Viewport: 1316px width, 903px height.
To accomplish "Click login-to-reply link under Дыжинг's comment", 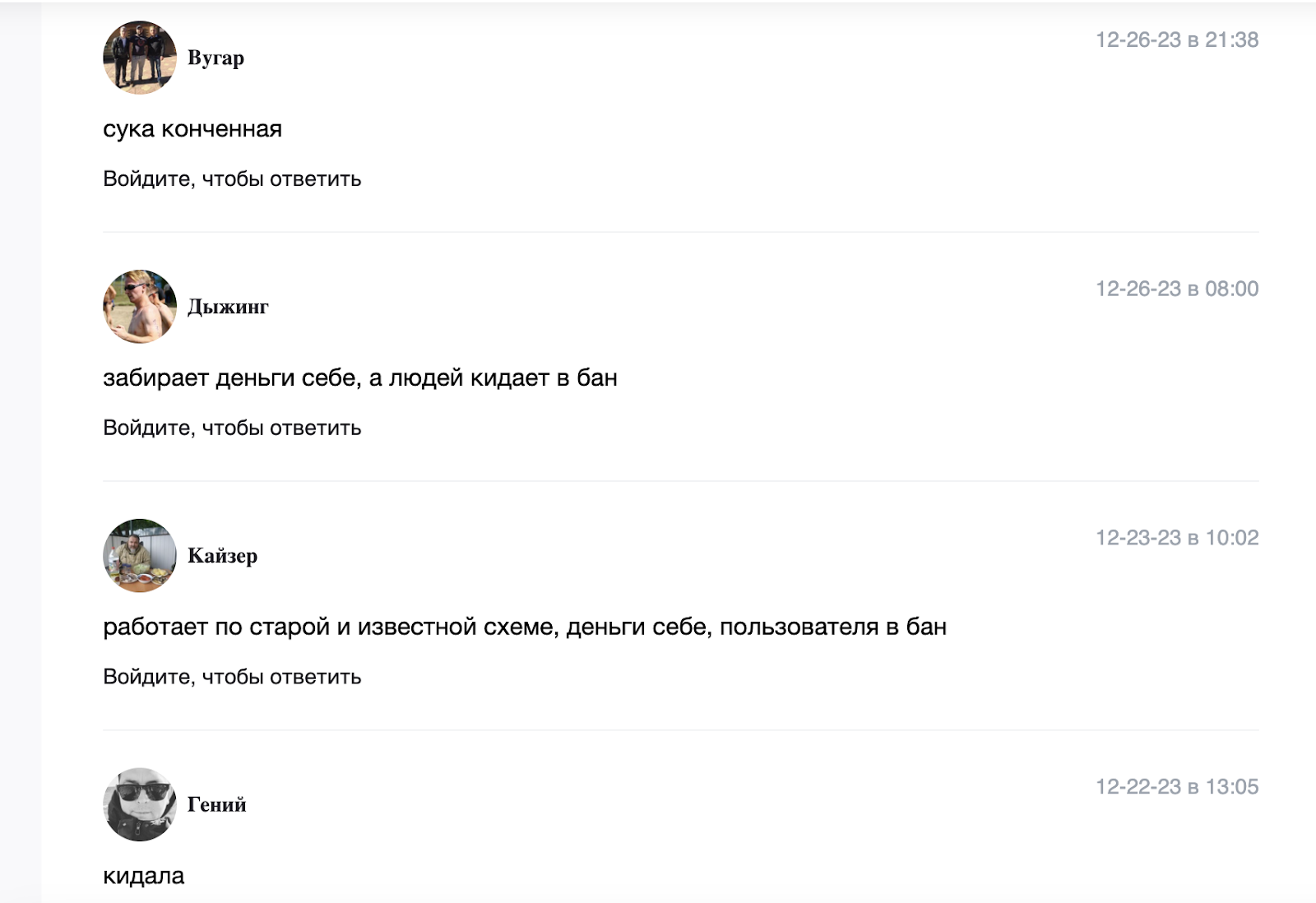I will pyautogui.click(x=232, y=428).
